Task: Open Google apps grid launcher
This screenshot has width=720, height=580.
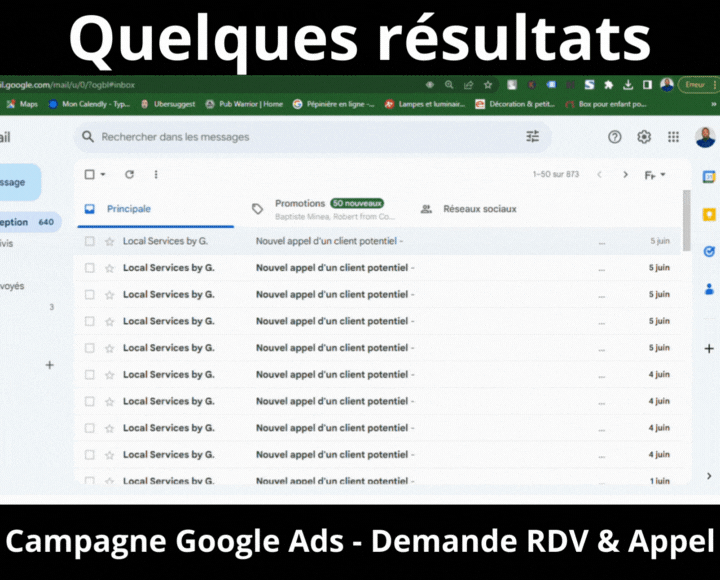Action: [x=673, y=137]
